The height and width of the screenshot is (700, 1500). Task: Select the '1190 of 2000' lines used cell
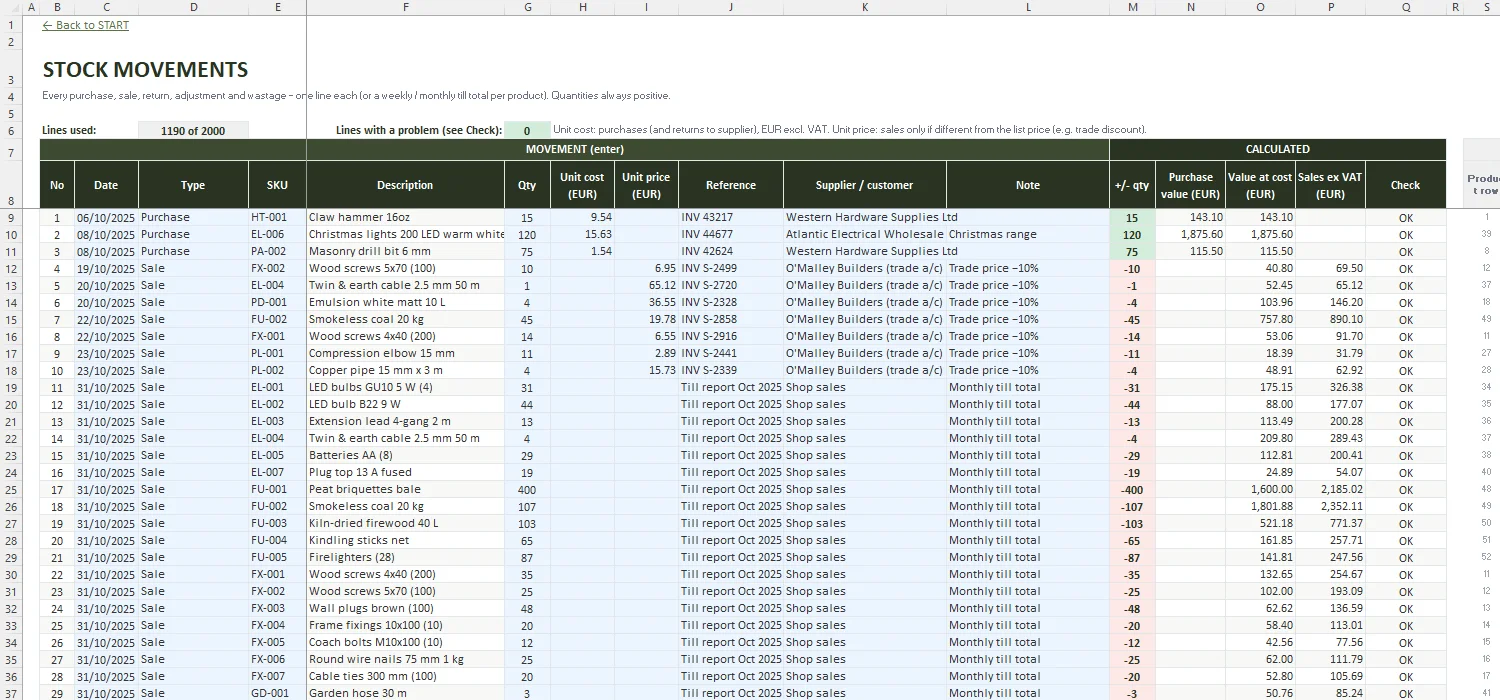tap(193, 130)
